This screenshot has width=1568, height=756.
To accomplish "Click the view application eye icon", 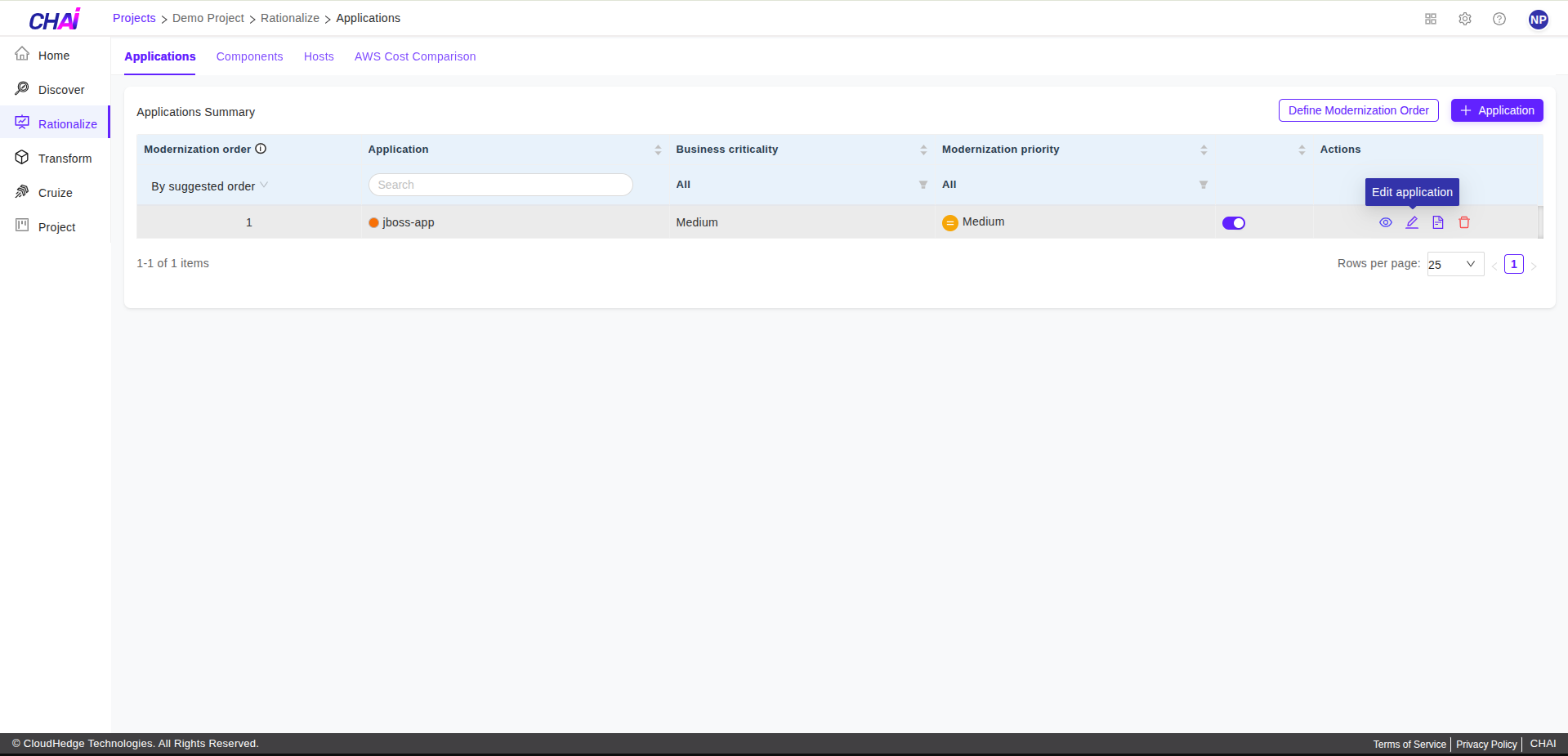I will click(x=1385, y=222).
